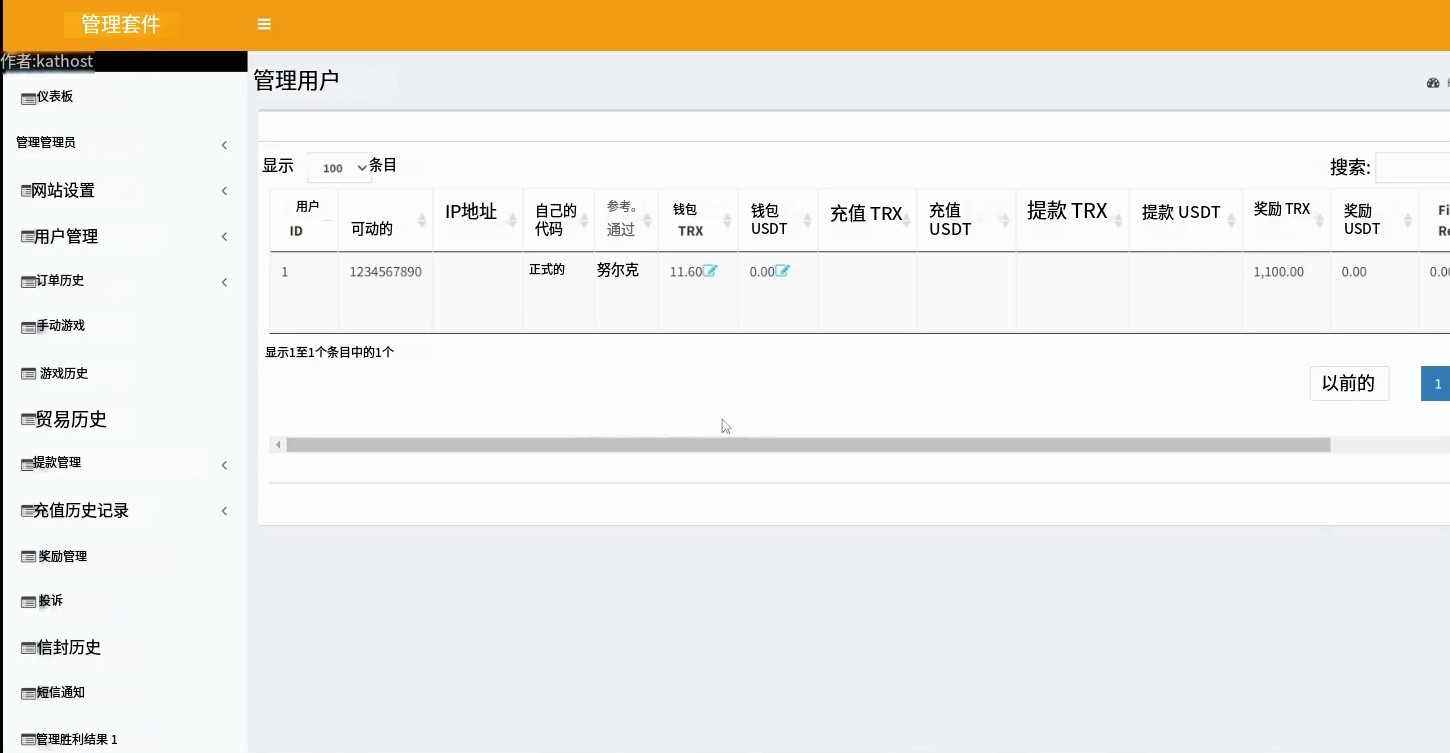Click the dashboard breadcrumb icon top right
1450x753 pixels.
click(1432, 83)
